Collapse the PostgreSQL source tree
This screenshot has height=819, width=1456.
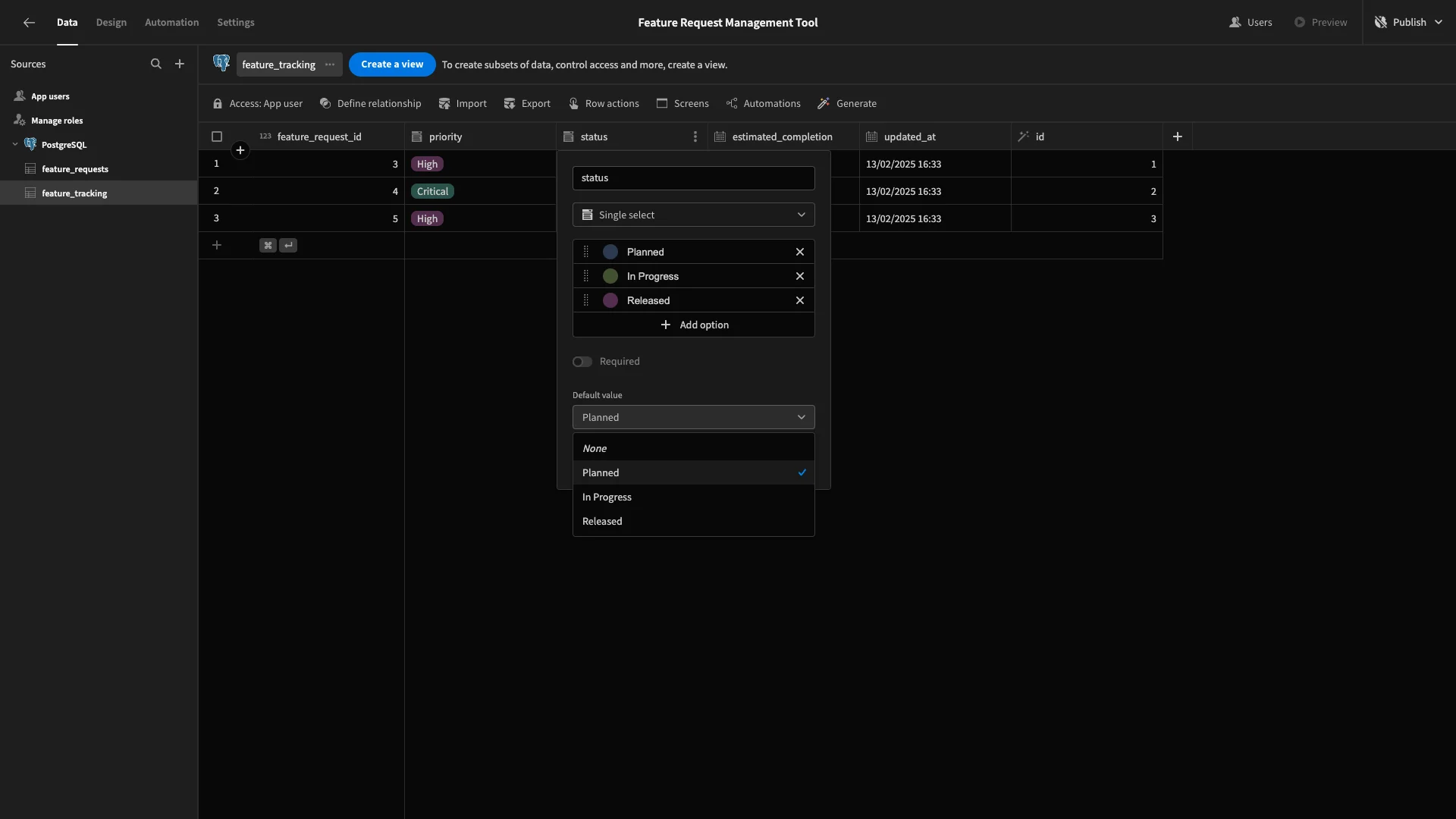tap(15, 144)
